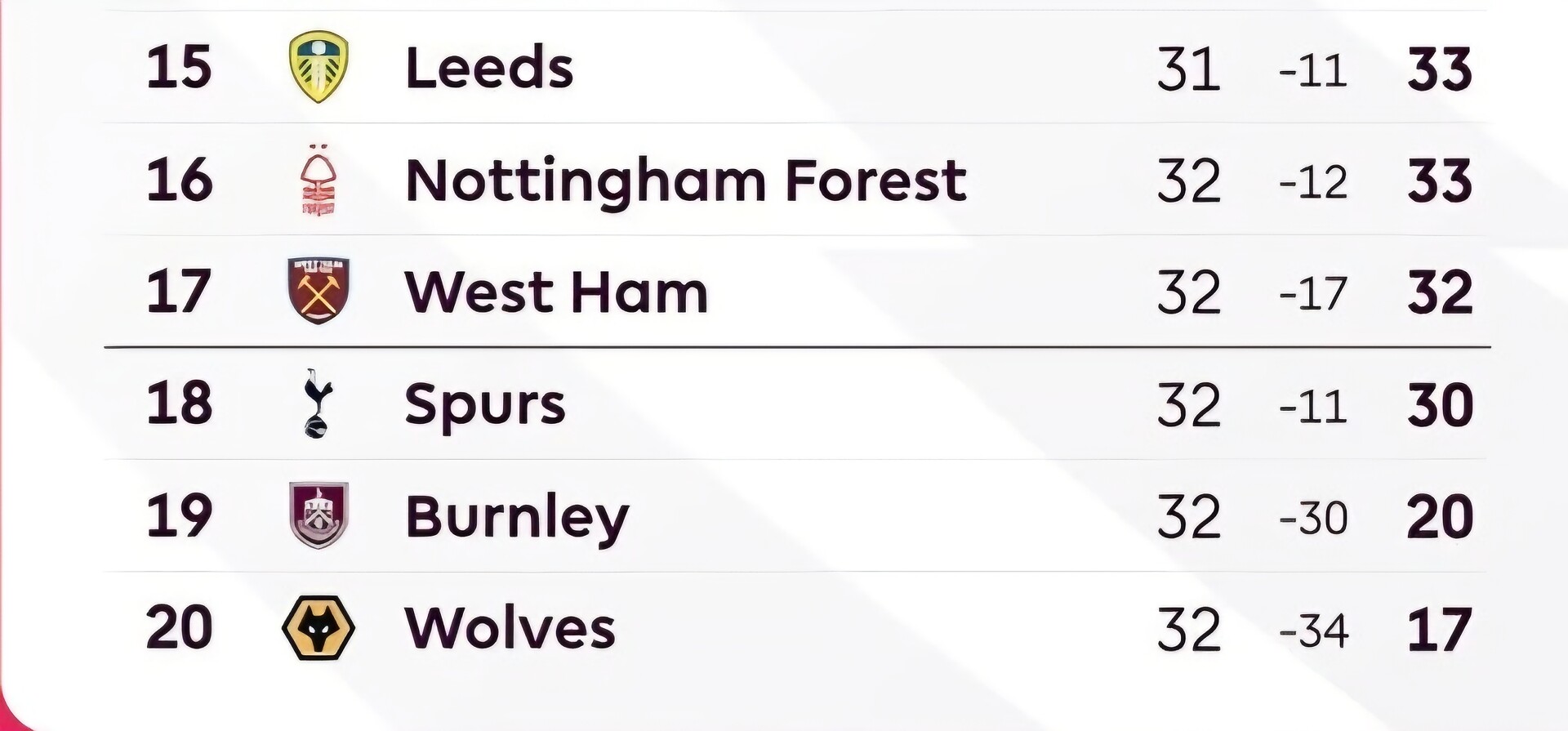The width and height of the screenshot is (1568, 731).
Task: Click position number 20 in the table
Action: click(179, 627)
